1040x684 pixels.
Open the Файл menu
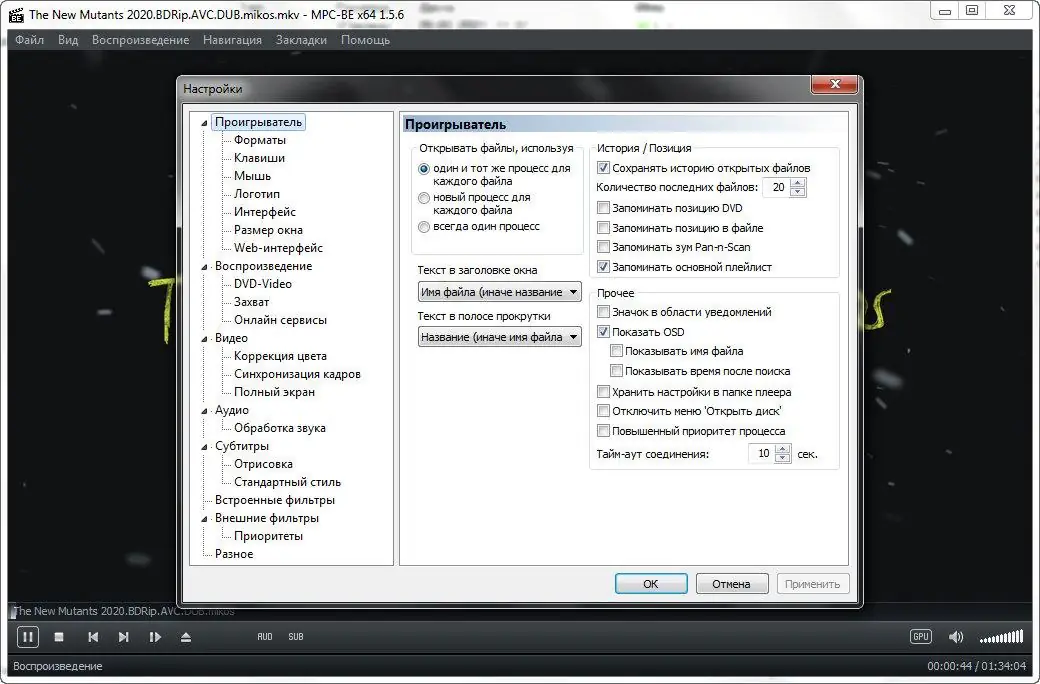click(x=29, y=40)
